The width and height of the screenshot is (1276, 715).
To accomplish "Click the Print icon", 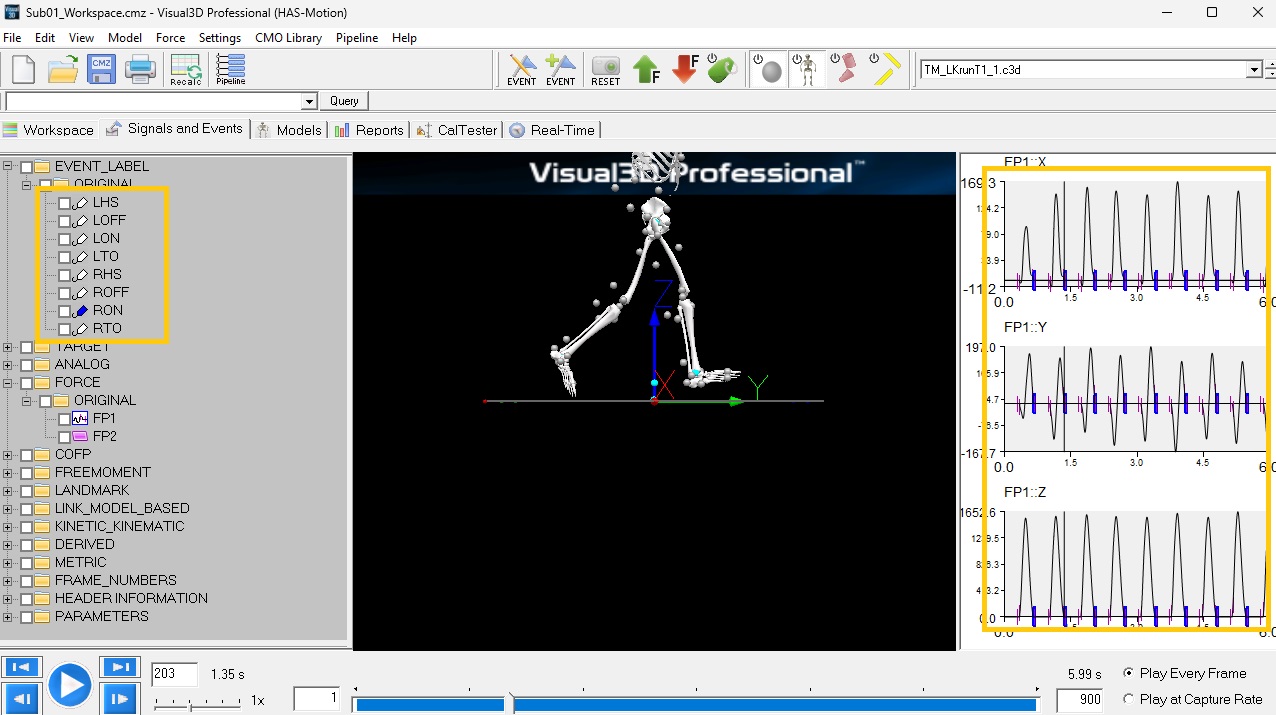I will point(139,70).
